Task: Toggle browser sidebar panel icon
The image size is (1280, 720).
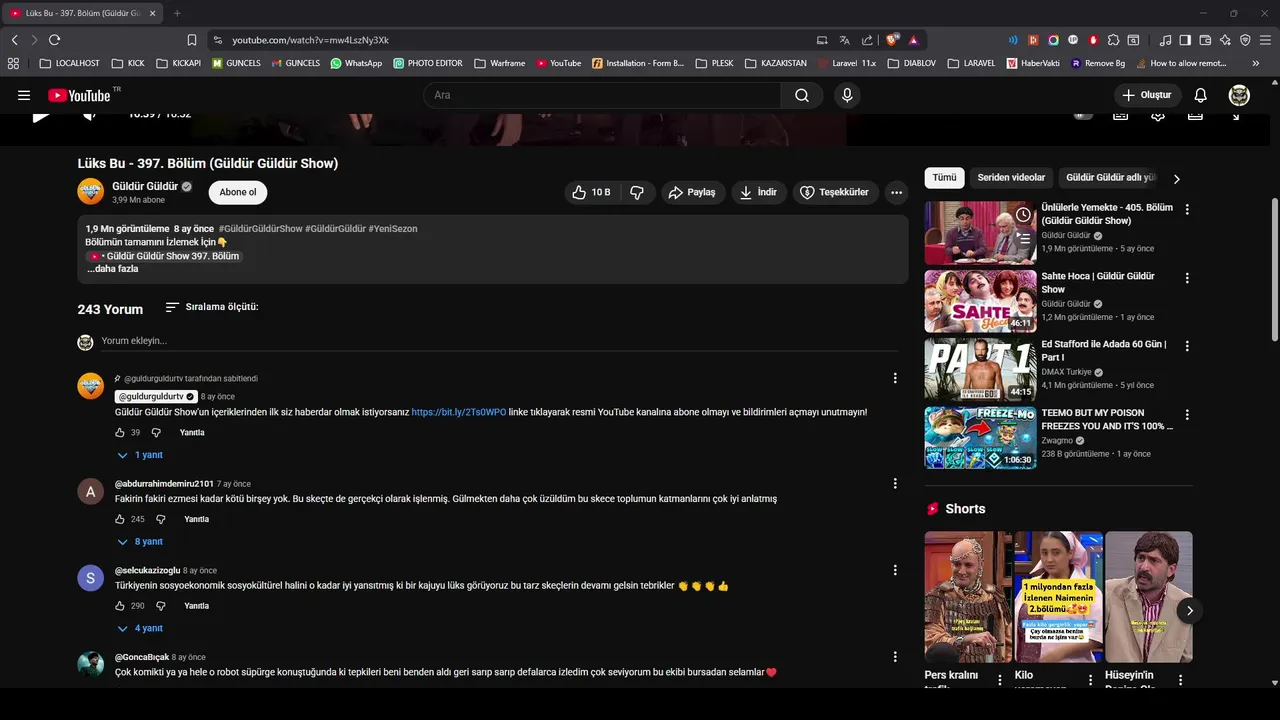Action: (x=1185, y=40)
